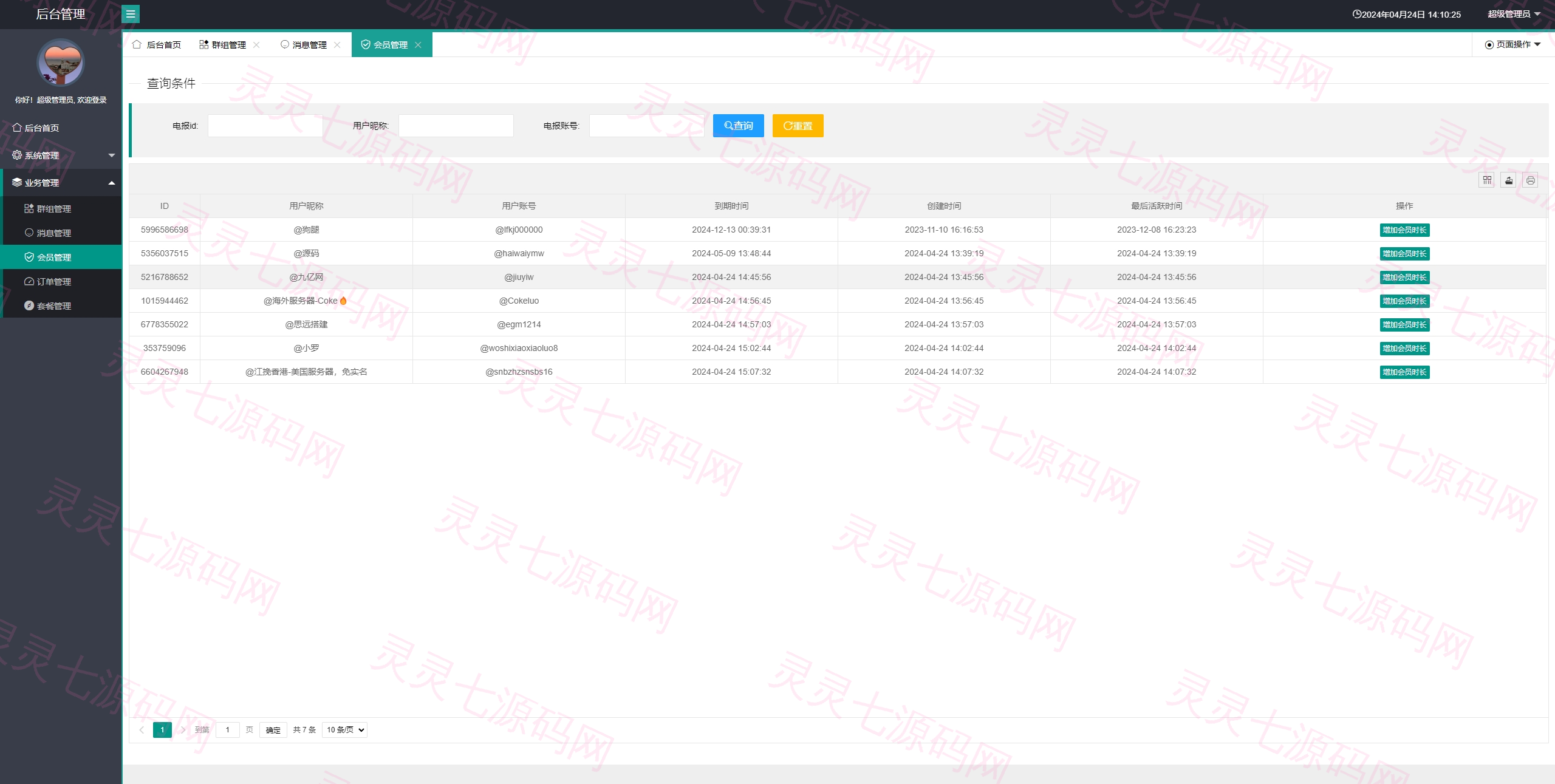The height and width of the screenshot is (784, 1555).
Task: Focus the 电报id input field
Action: click(265, 126)
